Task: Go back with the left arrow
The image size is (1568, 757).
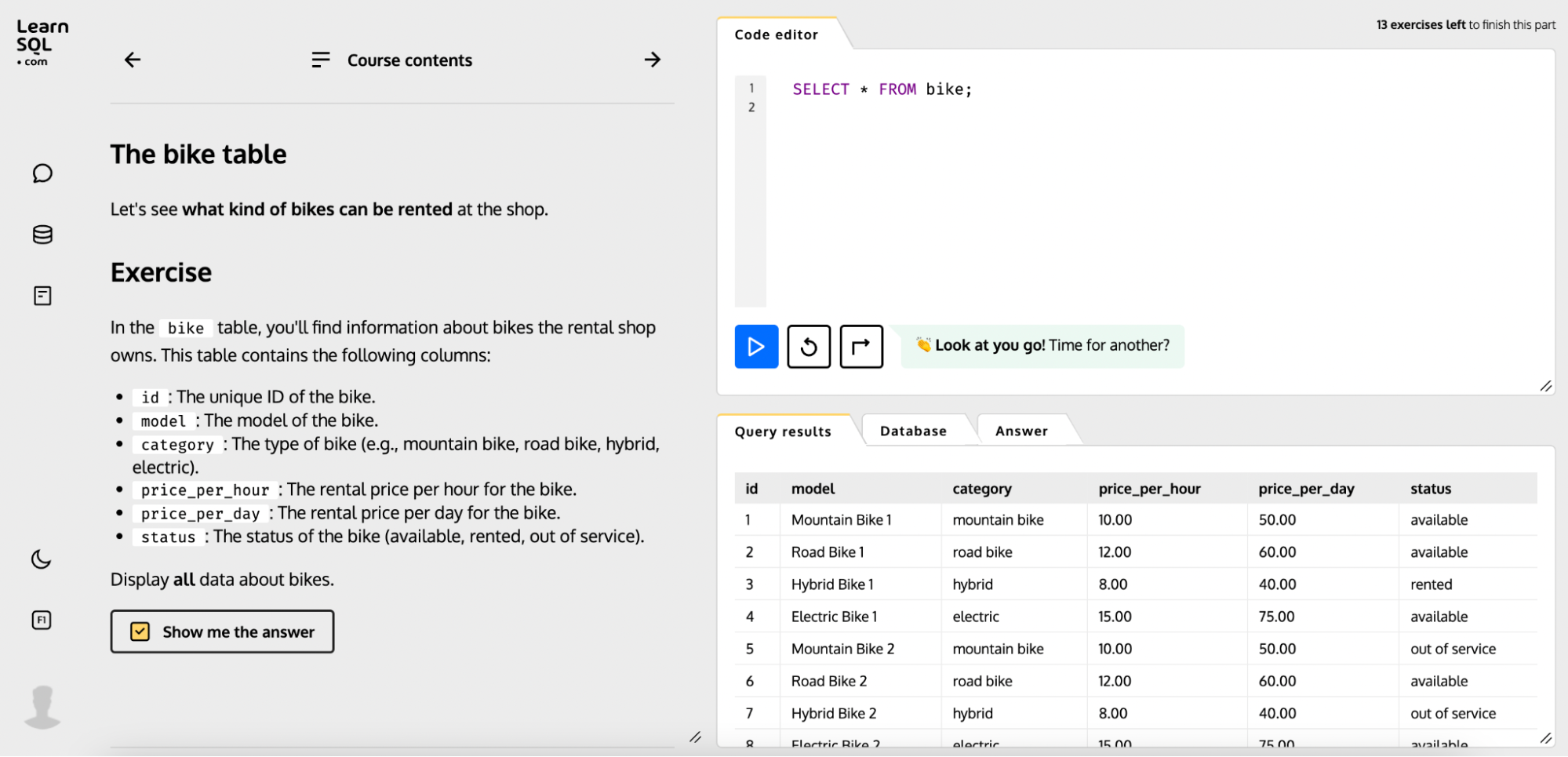Action: click(133, 60)
